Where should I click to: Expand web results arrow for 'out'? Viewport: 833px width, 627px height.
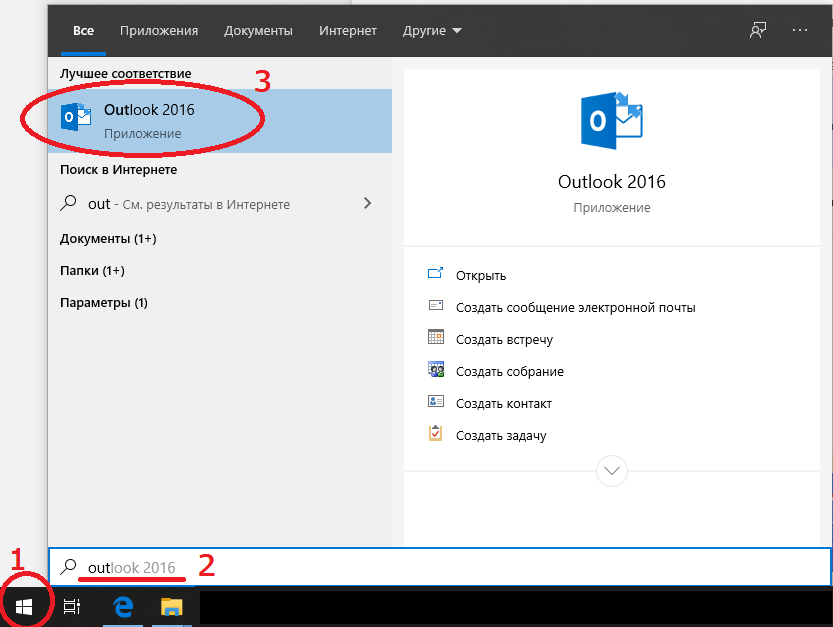pyautogui.click(x=367, y=203)
